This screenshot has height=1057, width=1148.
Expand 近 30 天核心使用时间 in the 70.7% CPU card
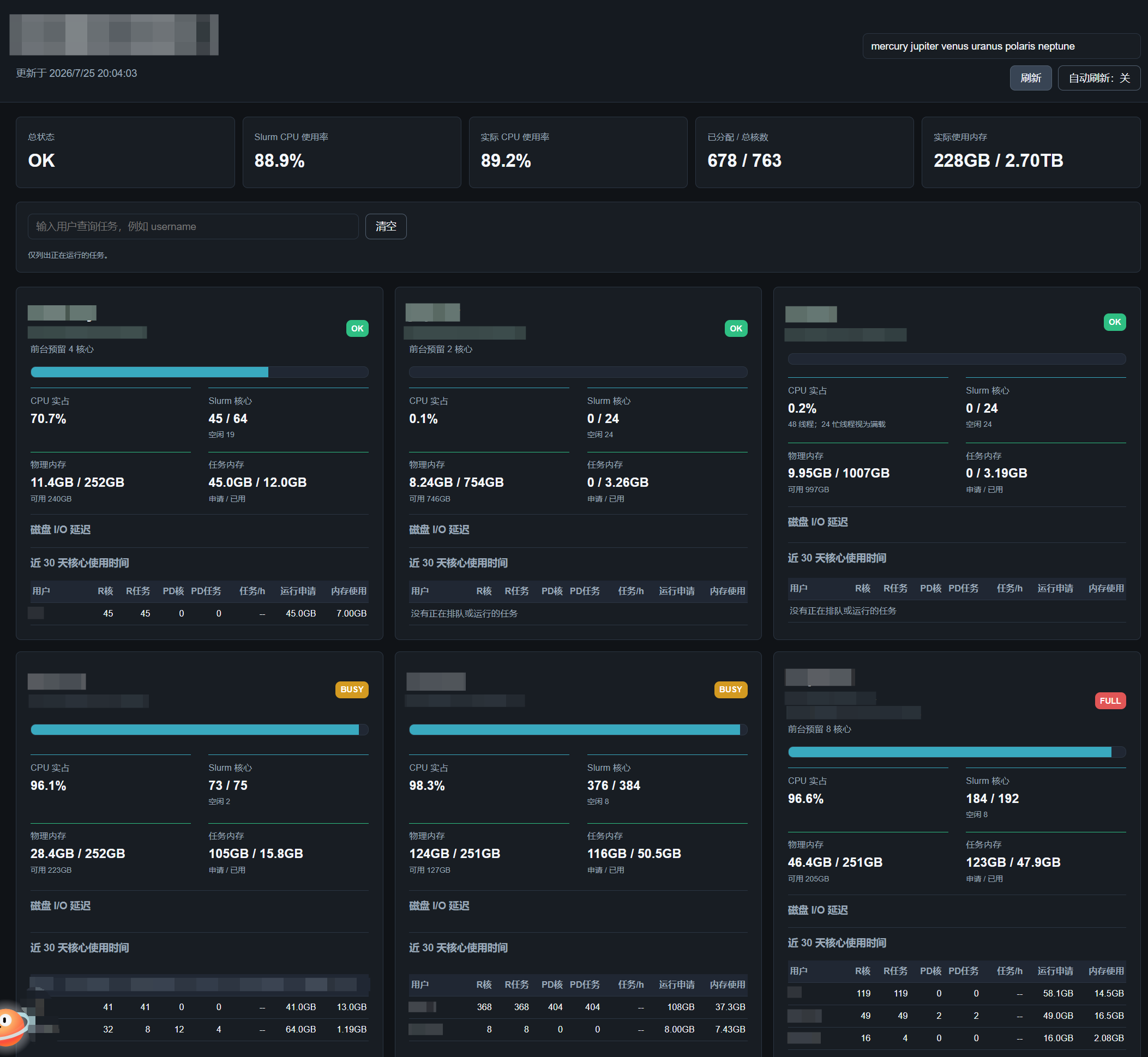80,563
